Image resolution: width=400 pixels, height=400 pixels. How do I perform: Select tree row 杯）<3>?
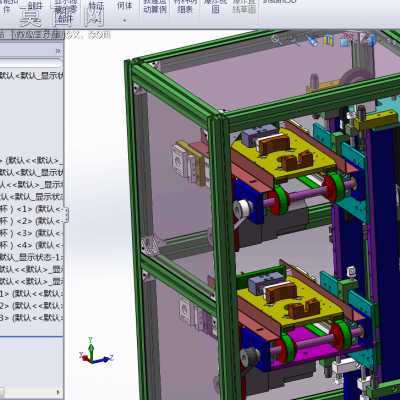pyautogui.click(x=32, y=233)
